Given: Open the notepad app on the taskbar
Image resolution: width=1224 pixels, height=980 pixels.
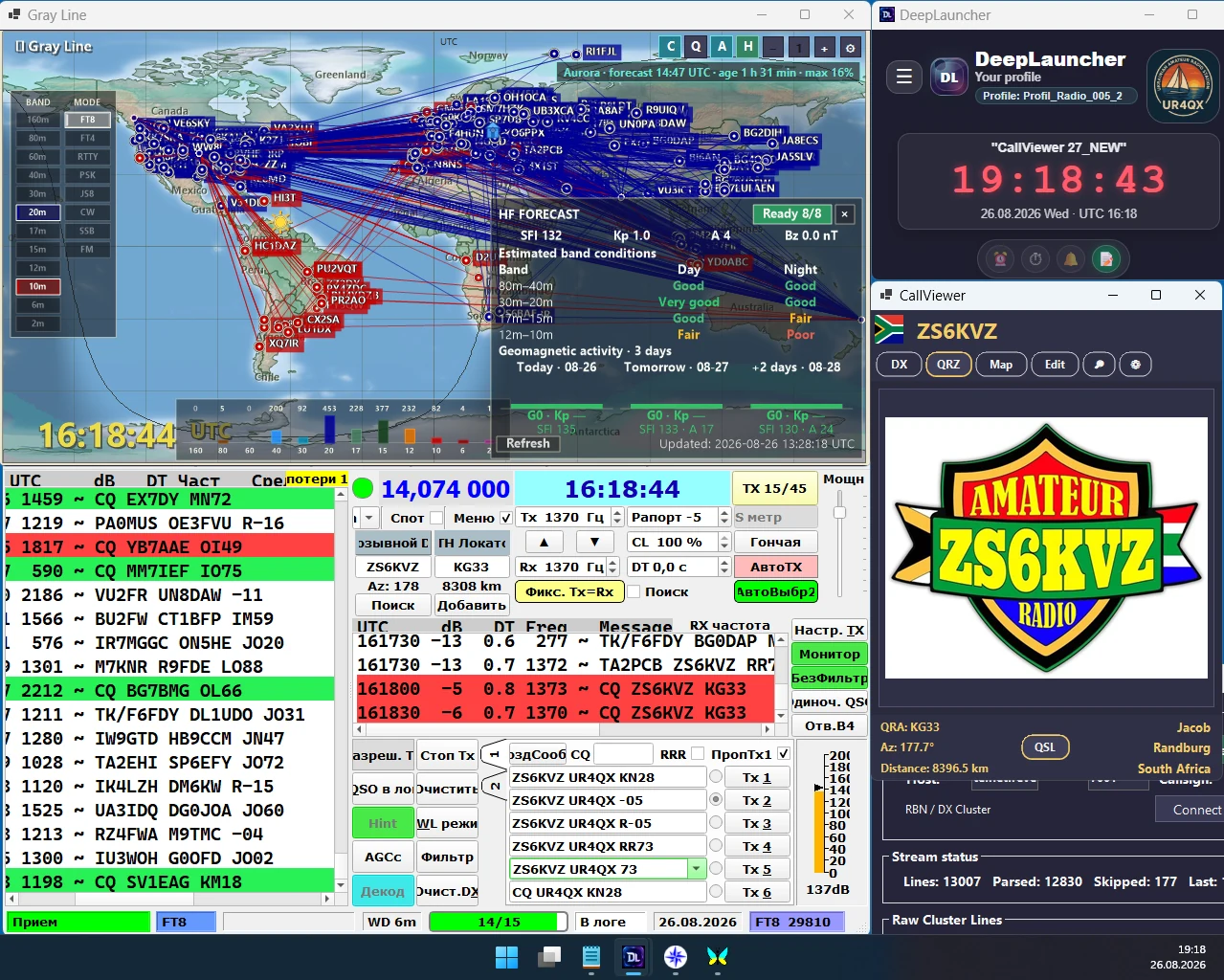Looking at the screenshot, I should 590,957.
